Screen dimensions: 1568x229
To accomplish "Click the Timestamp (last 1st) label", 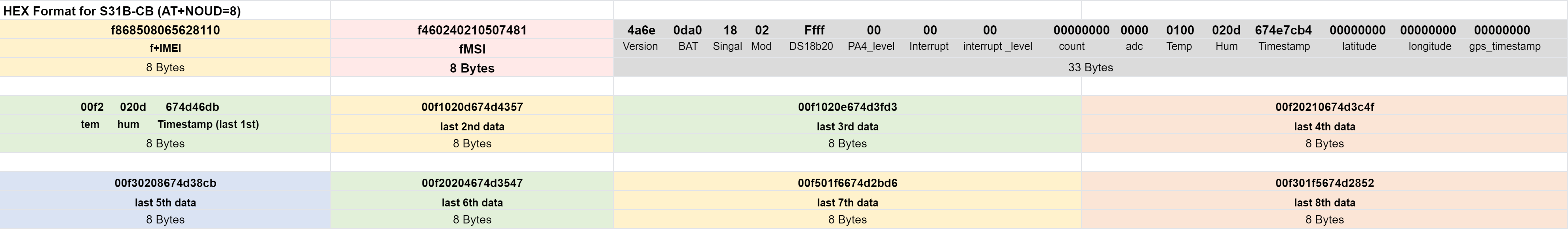I will [x=208, y=124].
